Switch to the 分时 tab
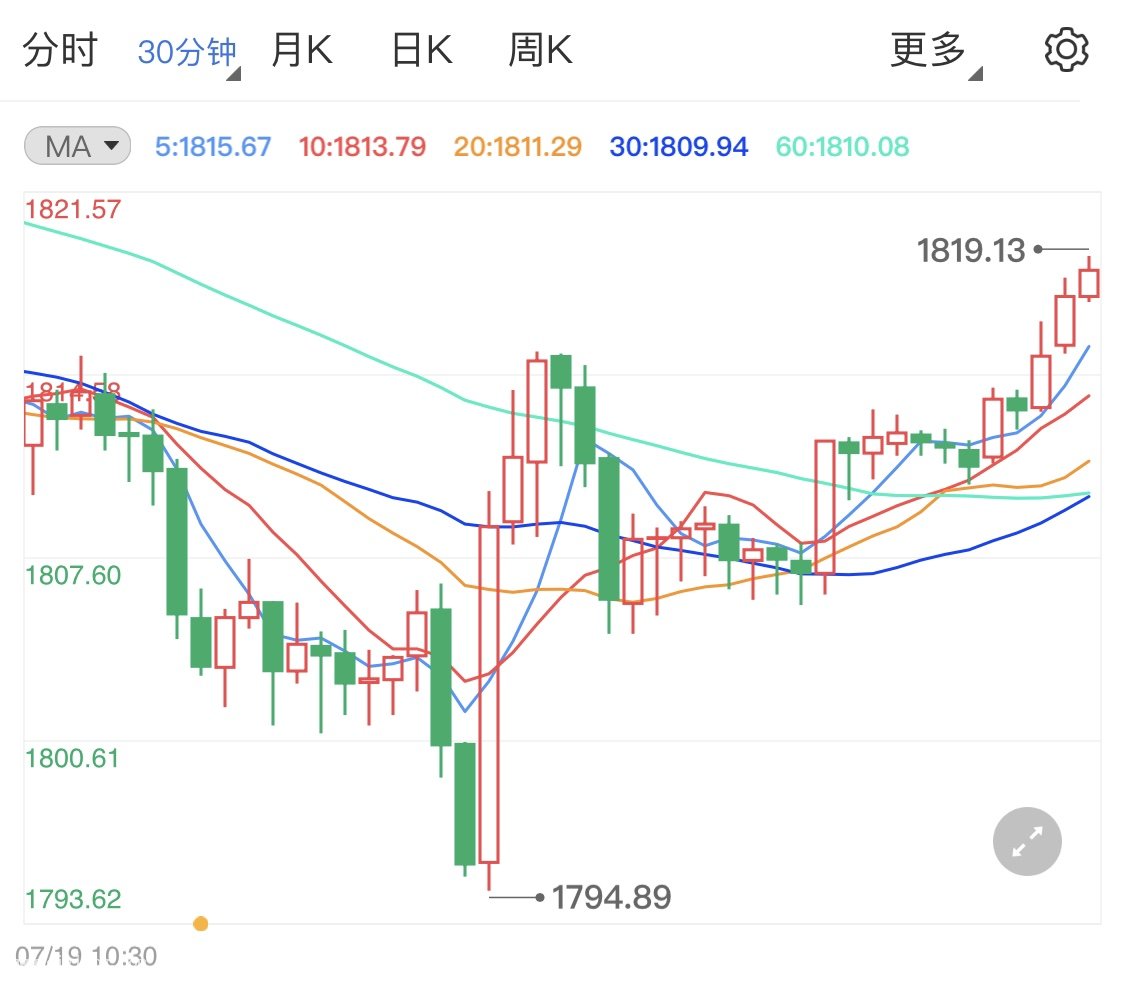This screenshot has height=982, width=1125. [x=59, y=50]
